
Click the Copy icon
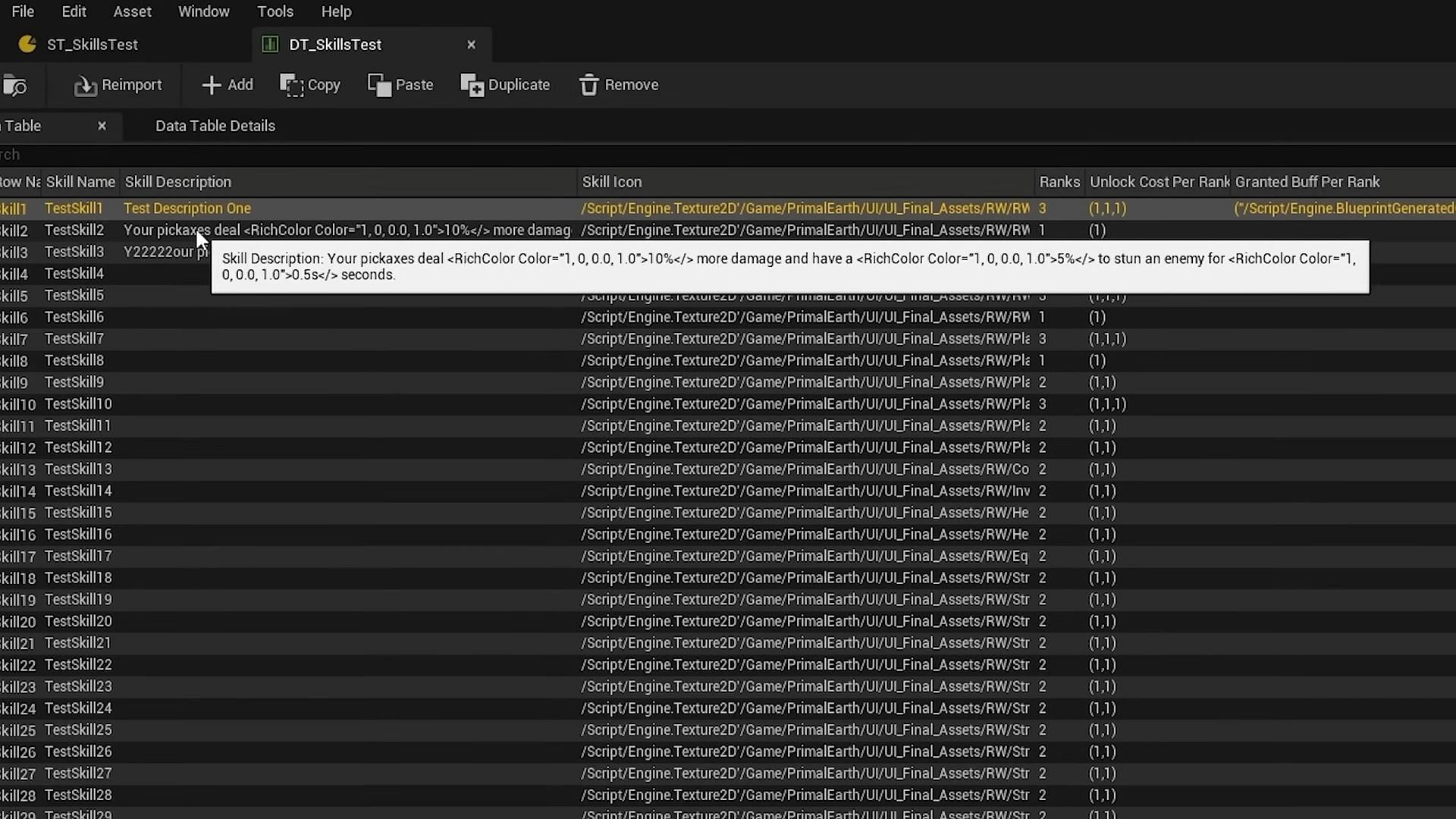point(291,86)
